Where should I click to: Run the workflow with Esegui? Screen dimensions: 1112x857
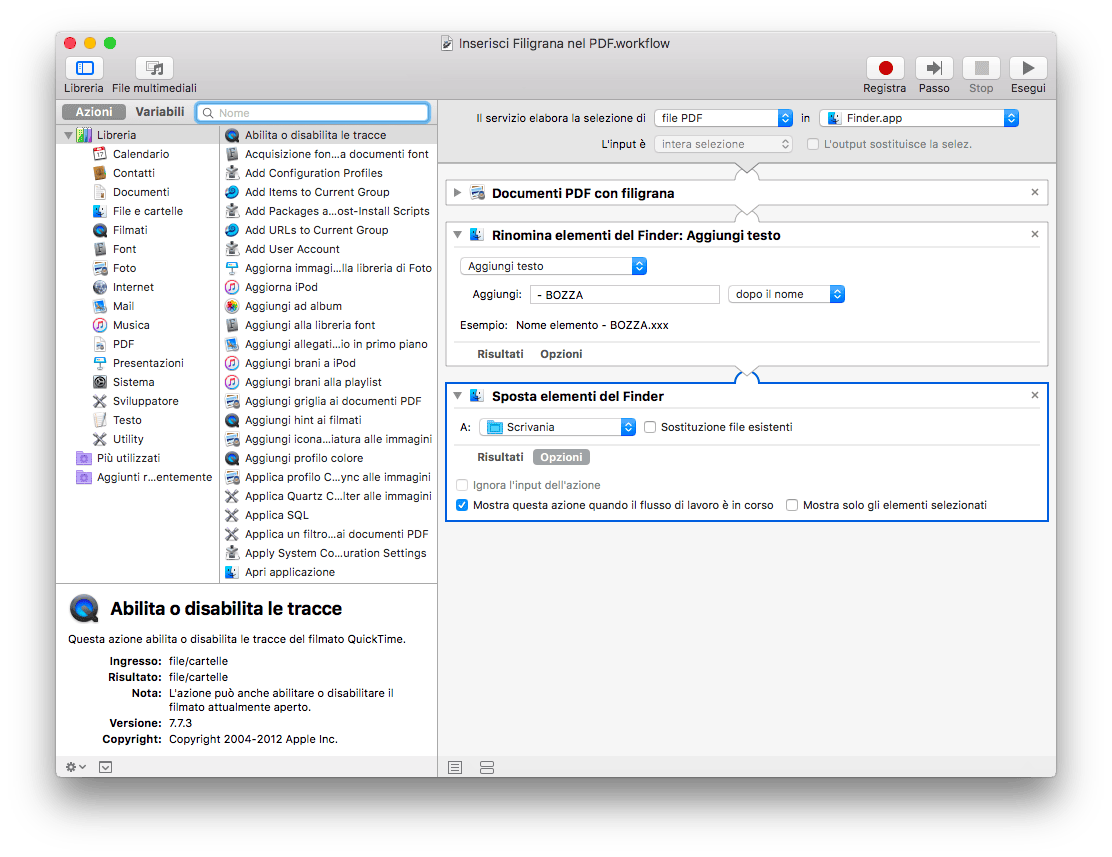click(1028, 68)
